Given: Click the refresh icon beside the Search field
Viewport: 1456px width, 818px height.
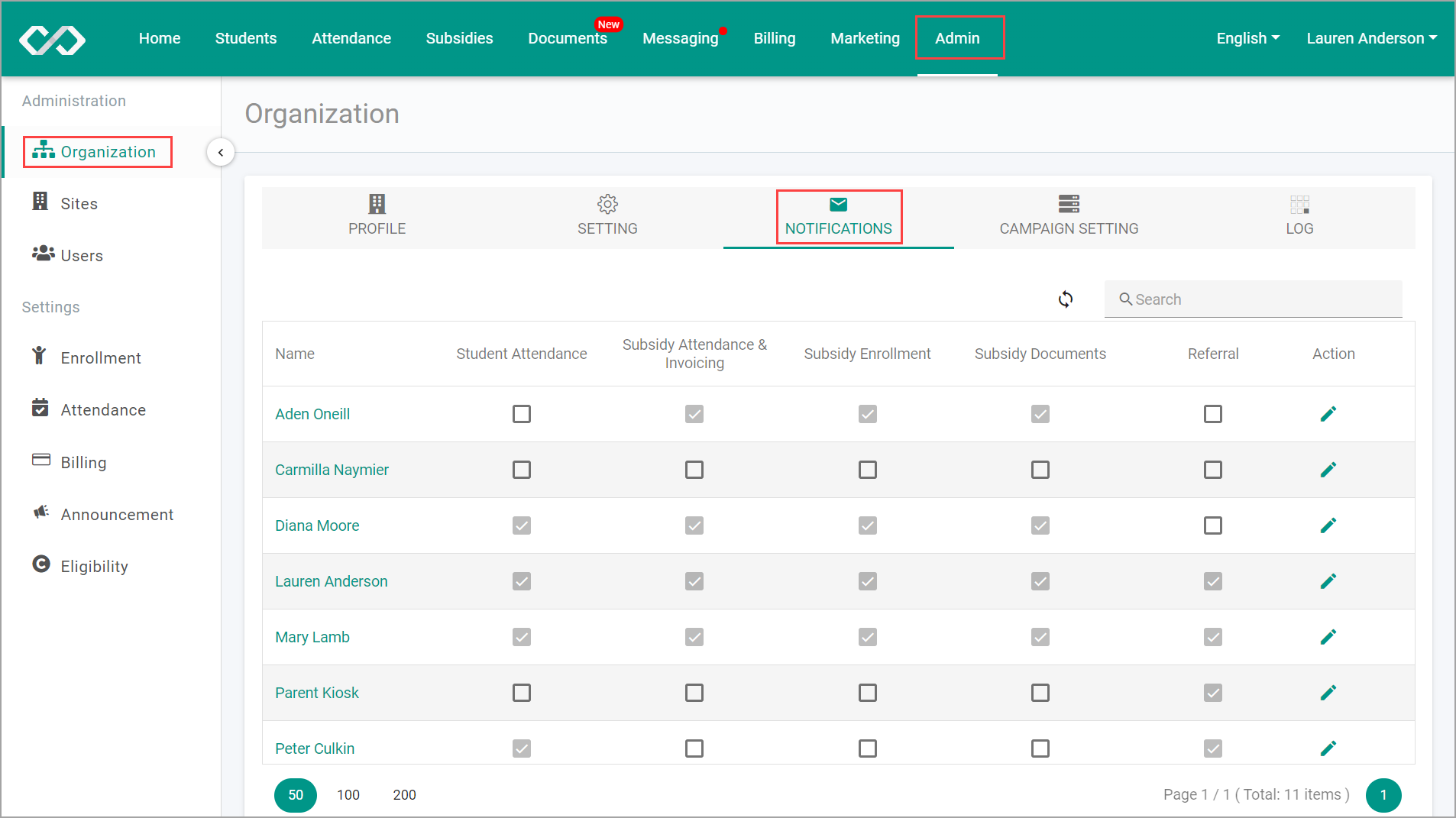Looking at the screenshot, I should click(1066, 299).
